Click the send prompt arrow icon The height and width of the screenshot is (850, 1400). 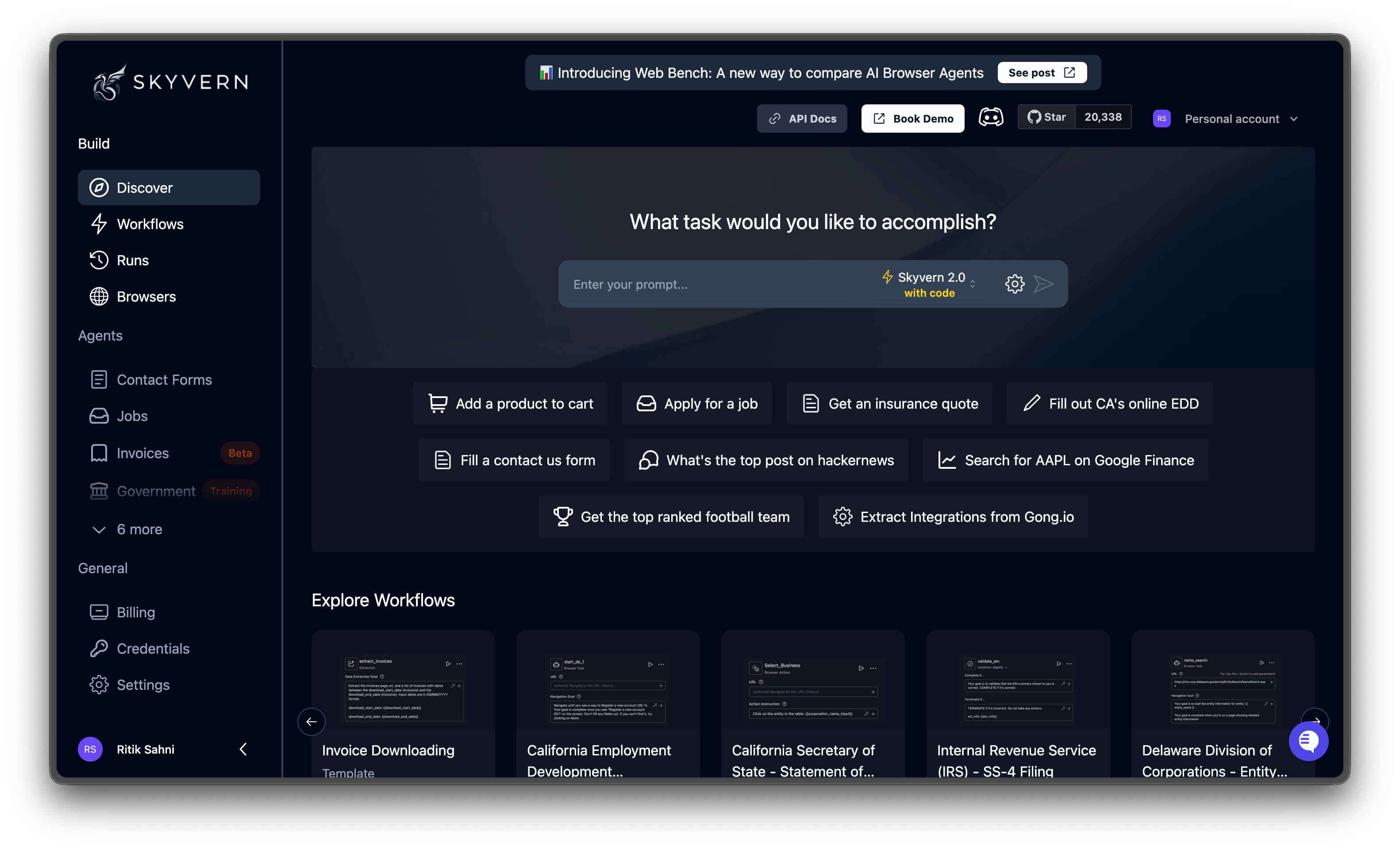point(1043,284)
